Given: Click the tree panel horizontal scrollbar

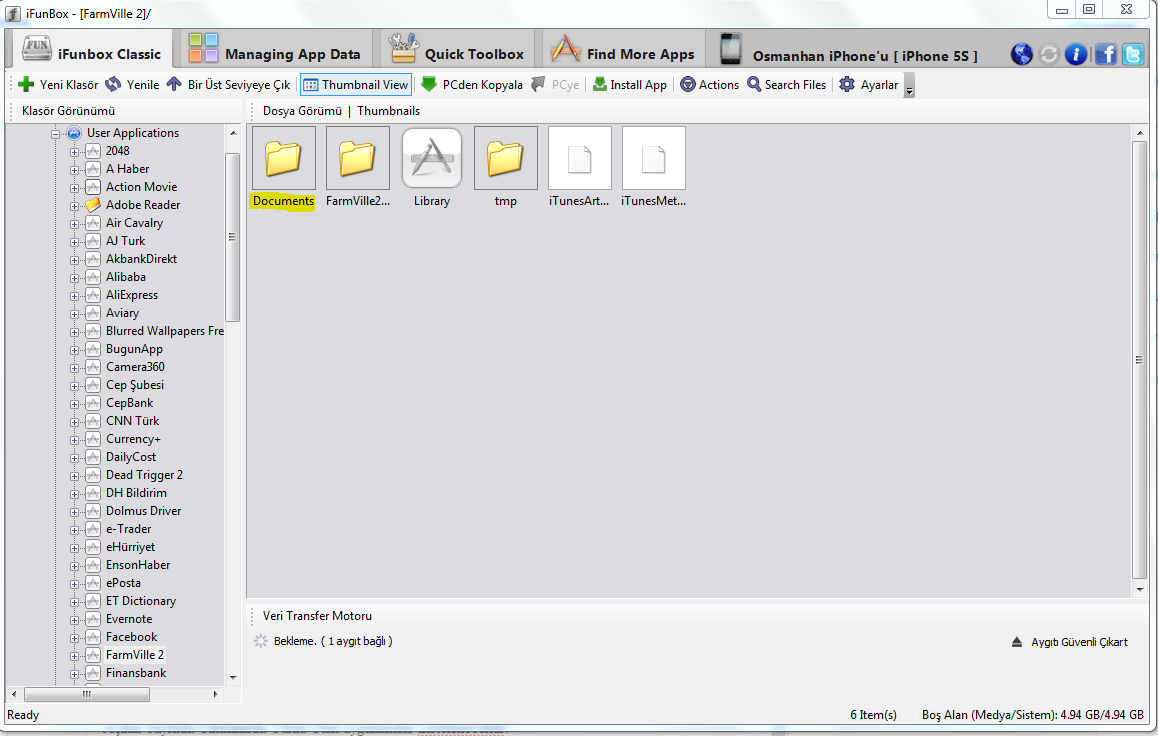Looking at the screenshot, I should coord(86,695).
